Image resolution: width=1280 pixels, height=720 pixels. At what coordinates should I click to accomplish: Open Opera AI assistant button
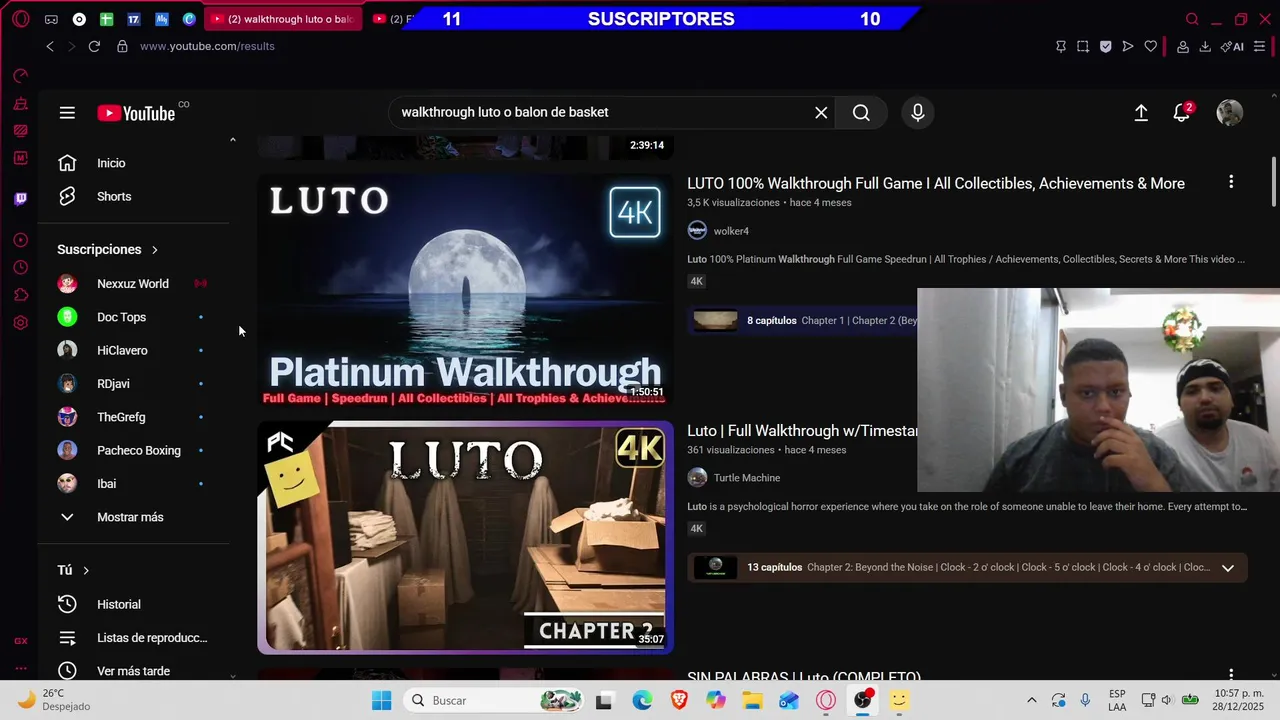pyautogui.click(x=1232, y=46)
